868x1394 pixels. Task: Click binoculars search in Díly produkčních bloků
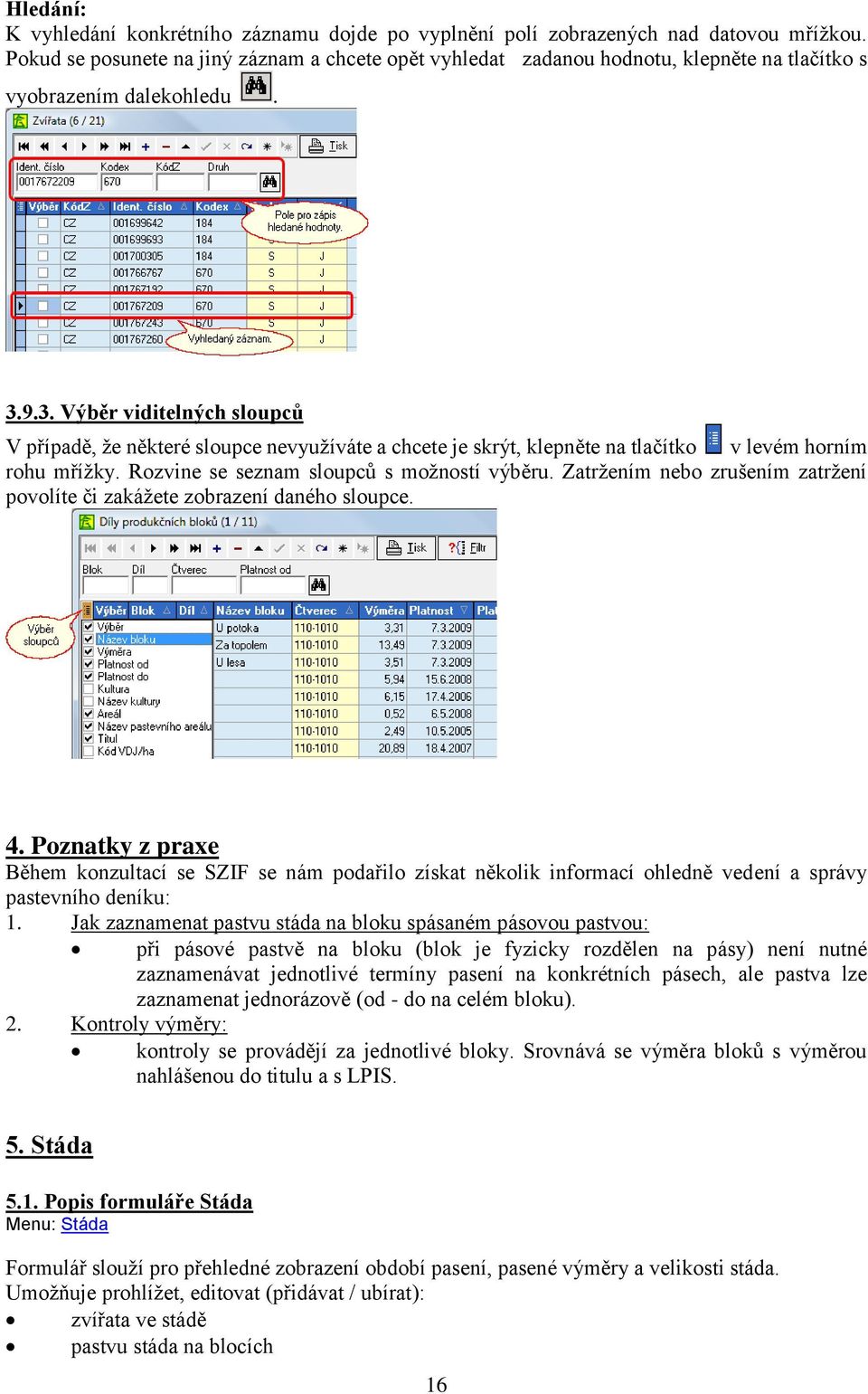click(x=319, y=585)
